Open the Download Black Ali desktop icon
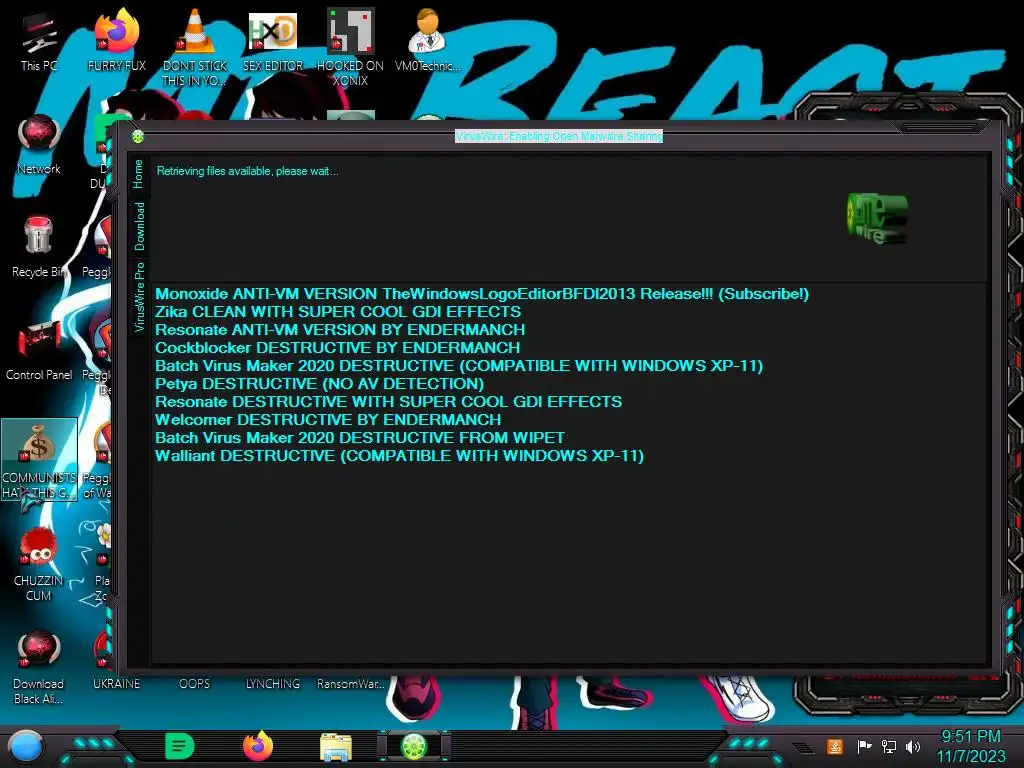 (x=39, y=666)
